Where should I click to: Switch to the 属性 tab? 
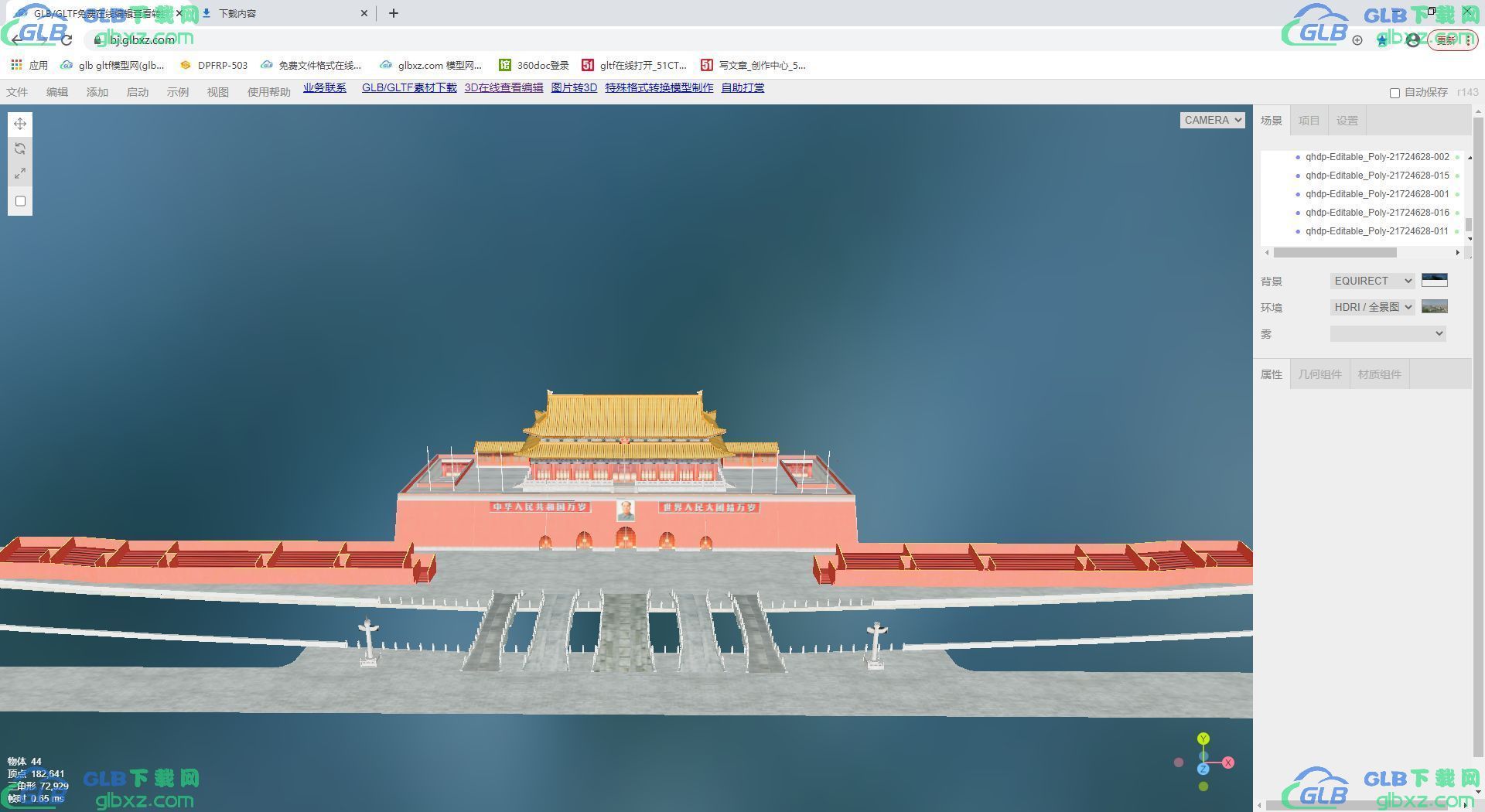(x=1272, y=374)
